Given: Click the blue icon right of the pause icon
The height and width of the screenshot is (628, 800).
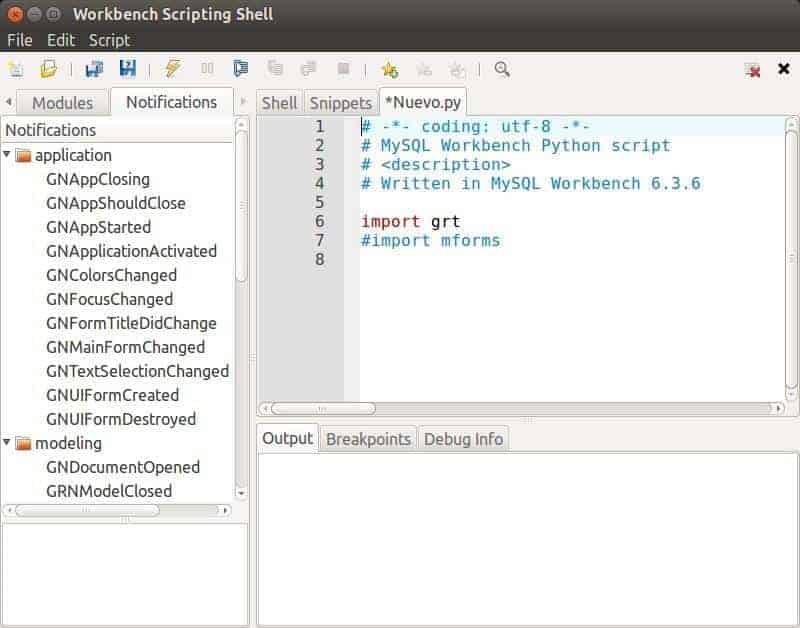Looking at the screenshot, I should (x=240, y=68).
